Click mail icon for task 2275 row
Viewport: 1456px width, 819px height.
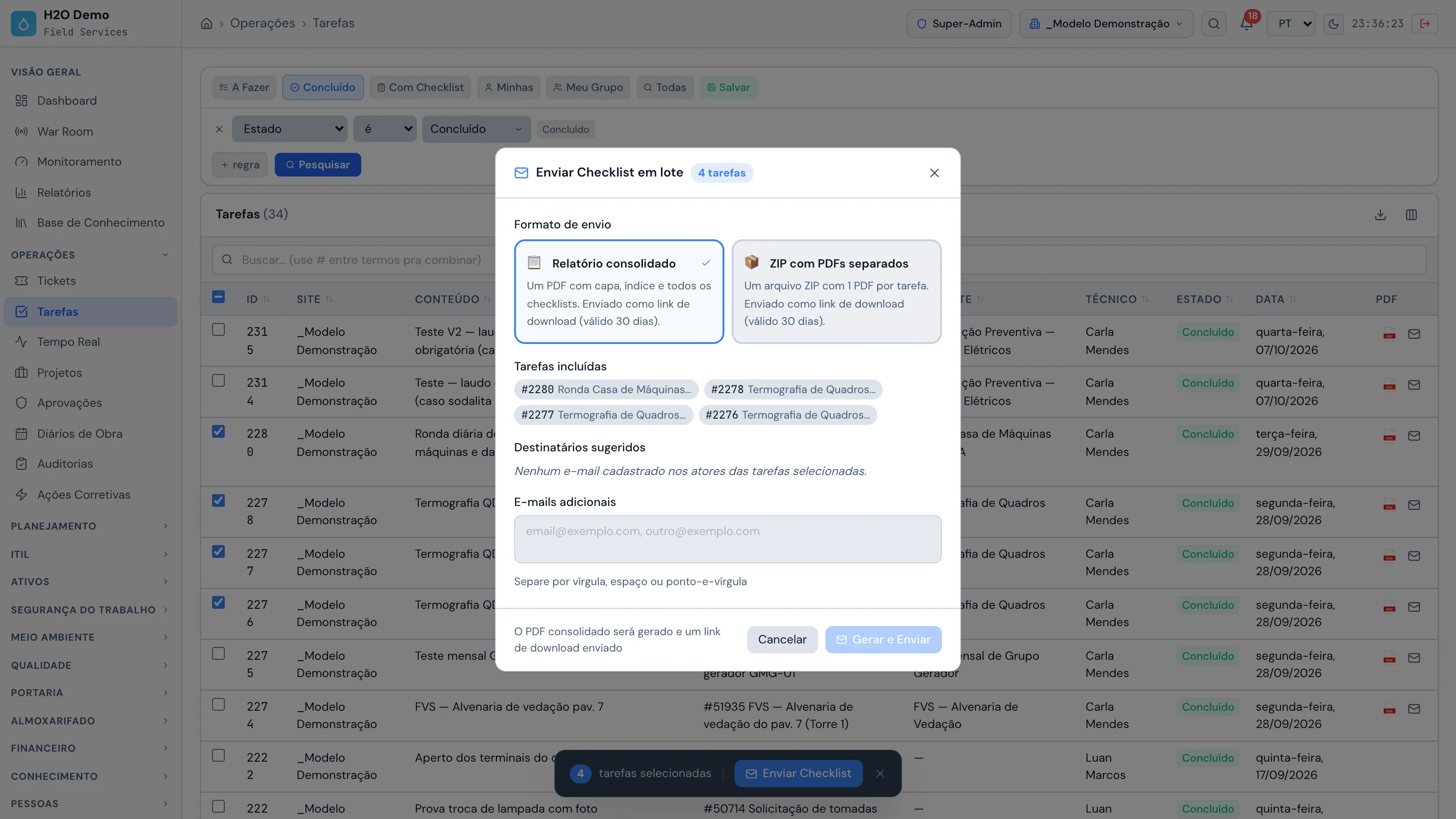[x=1414, y=658]
